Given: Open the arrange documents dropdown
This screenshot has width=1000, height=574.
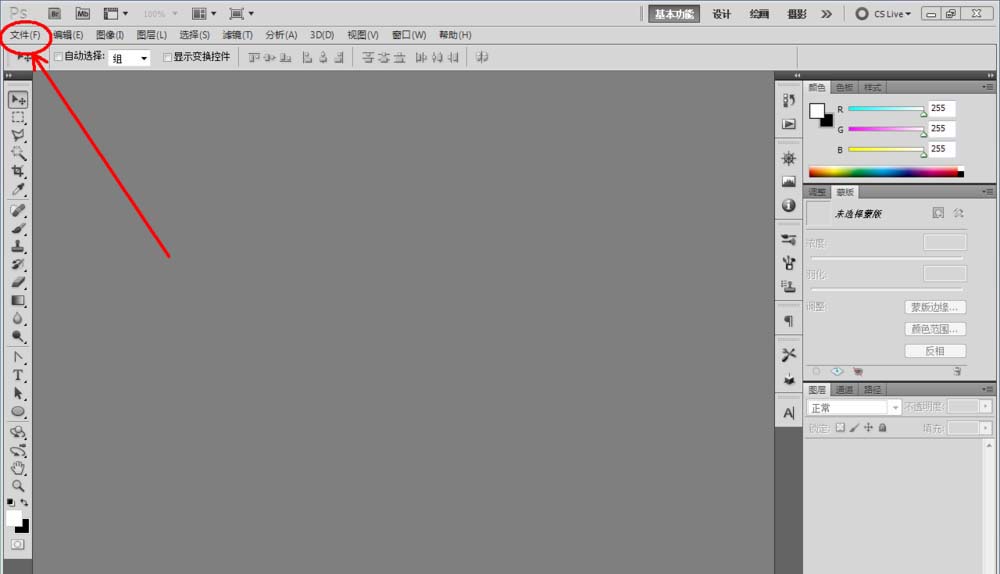Looking at the screenshot, I should 205,13.
